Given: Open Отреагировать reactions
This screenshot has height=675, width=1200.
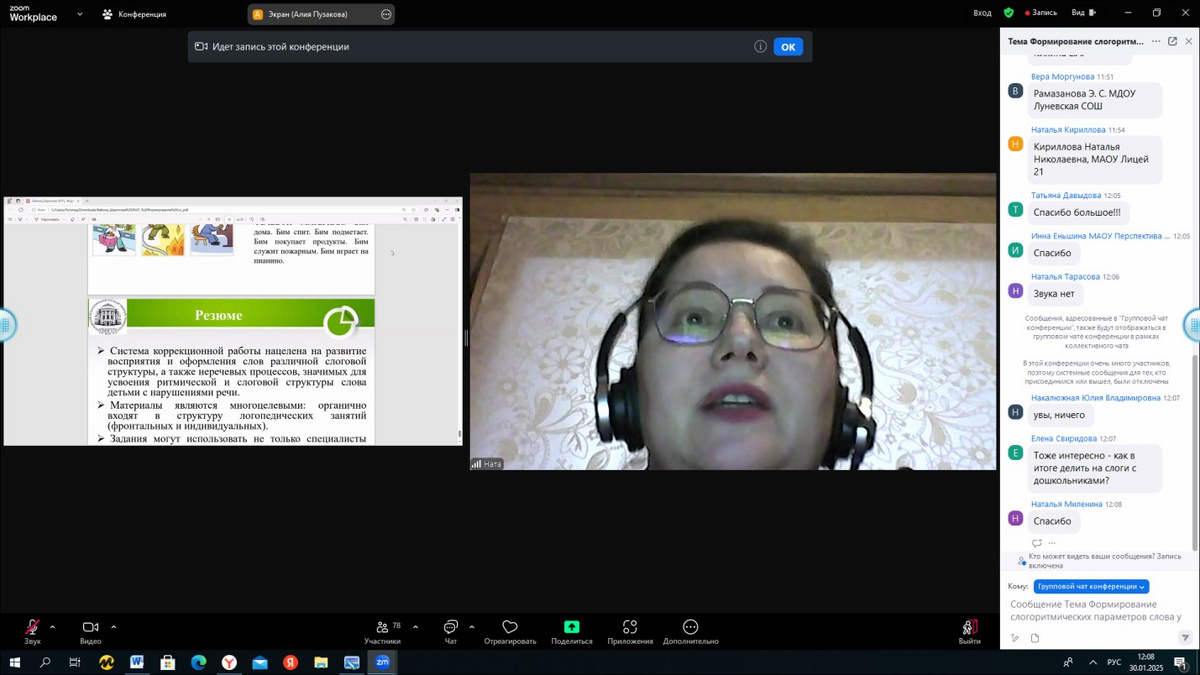Looking at the screenshot, I should 510,631.
